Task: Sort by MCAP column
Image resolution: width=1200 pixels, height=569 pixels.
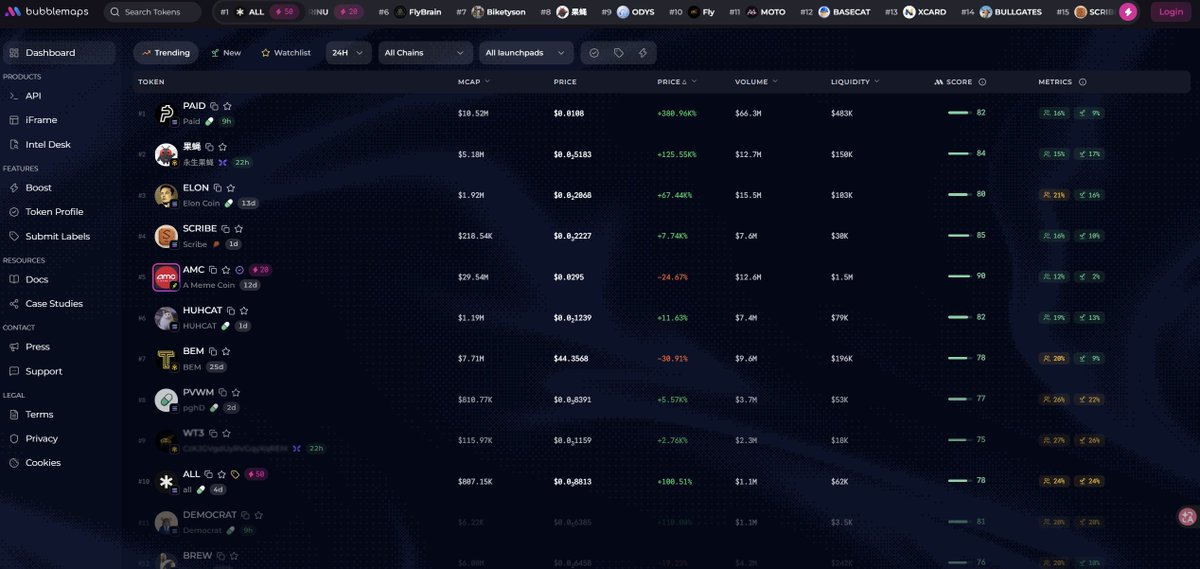Action: click(x=472, y=82)
